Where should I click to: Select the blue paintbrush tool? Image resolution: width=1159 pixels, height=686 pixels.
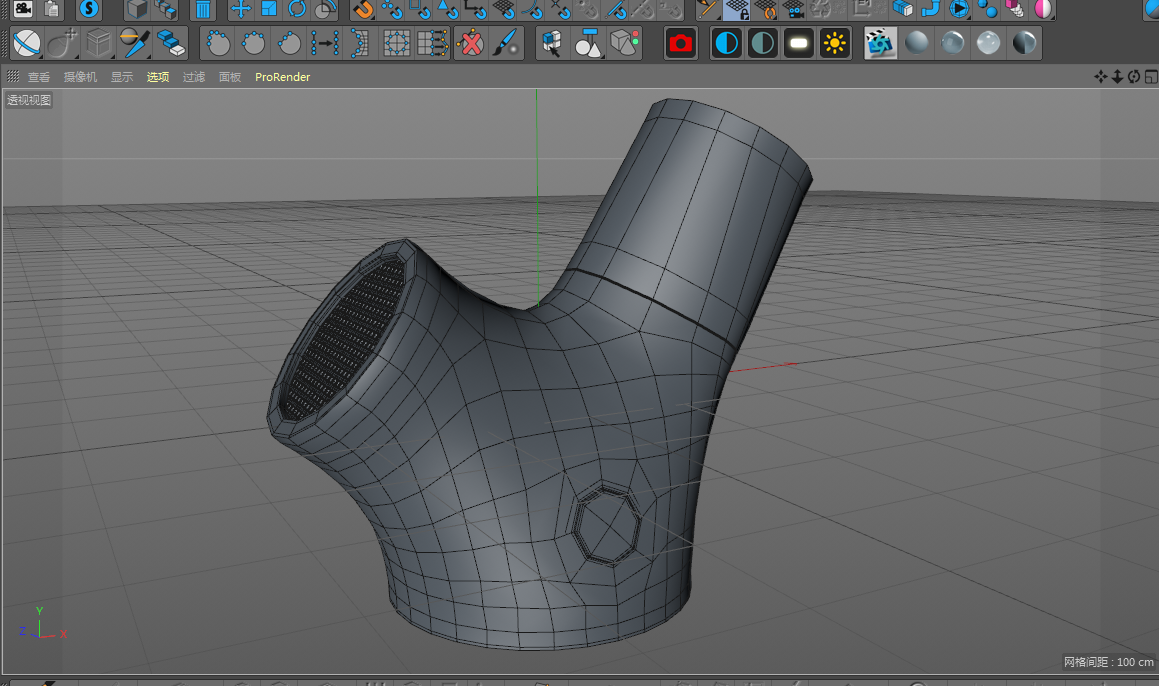tap(506, 44)
